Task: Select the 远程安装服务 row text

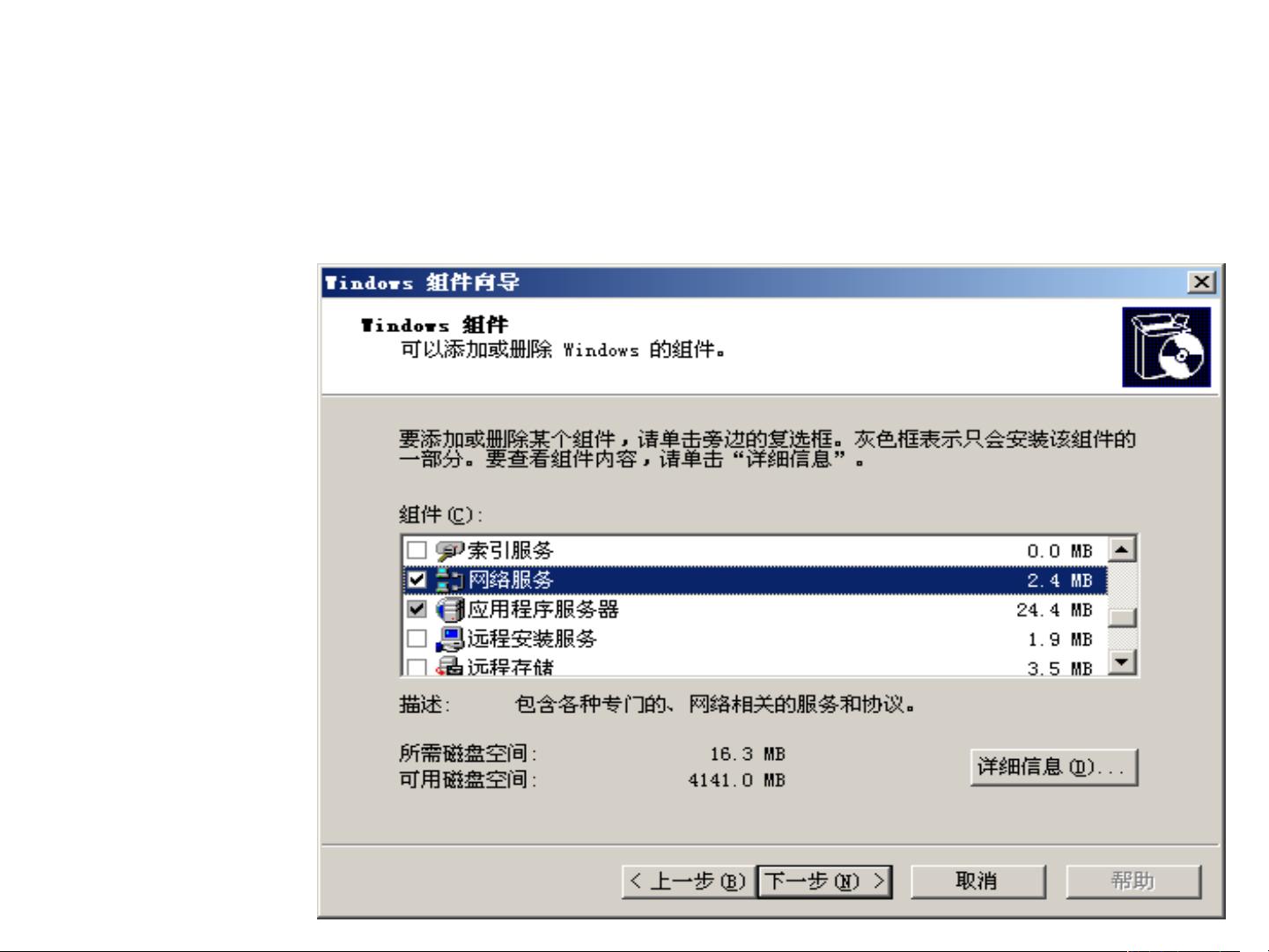Action: pos(532,638)
